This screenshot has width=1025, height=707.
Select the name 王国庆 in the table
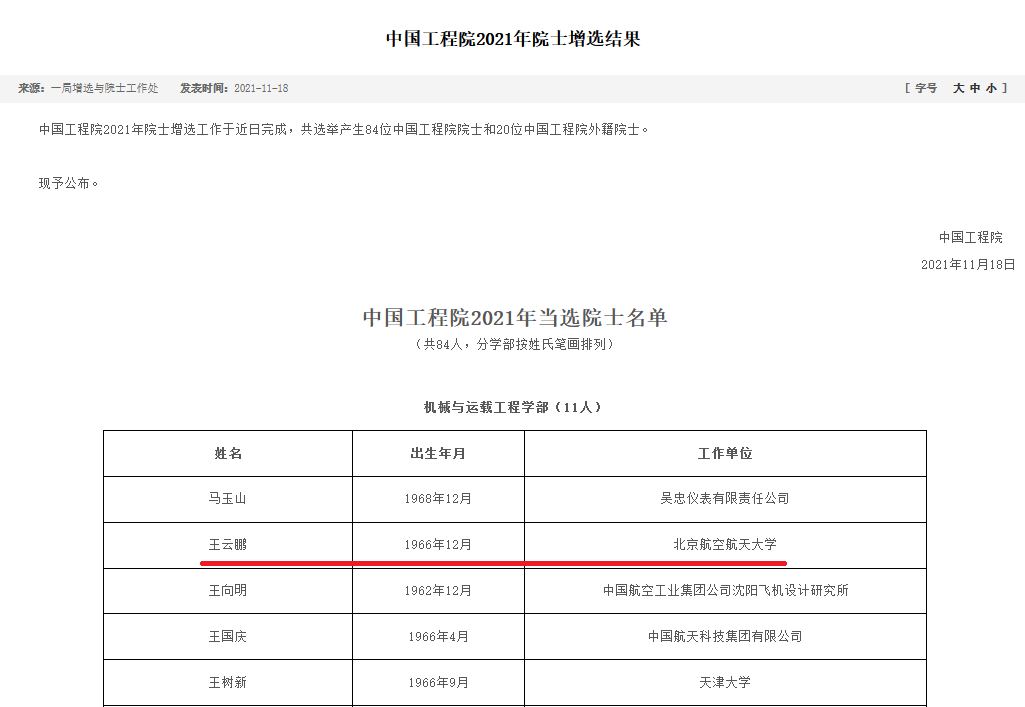228,636
